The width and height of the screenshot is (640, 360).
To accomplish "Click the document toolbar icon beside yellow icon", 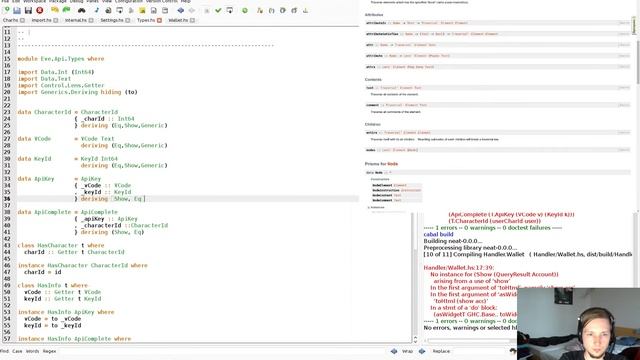I will 153,10.
